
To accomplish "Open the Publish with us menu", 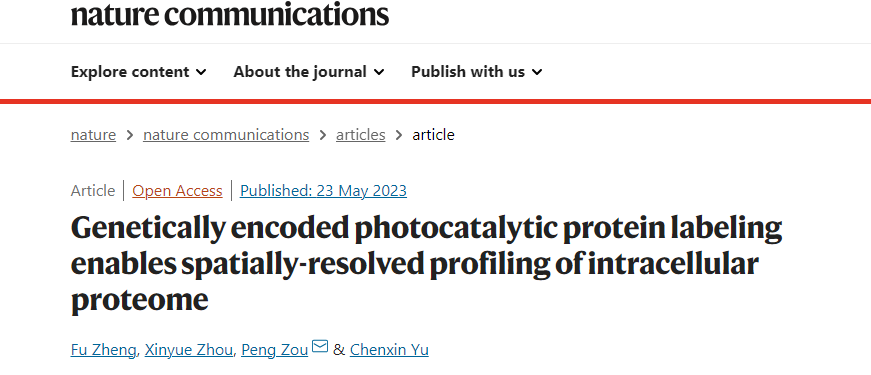I will tap(477, 72).
